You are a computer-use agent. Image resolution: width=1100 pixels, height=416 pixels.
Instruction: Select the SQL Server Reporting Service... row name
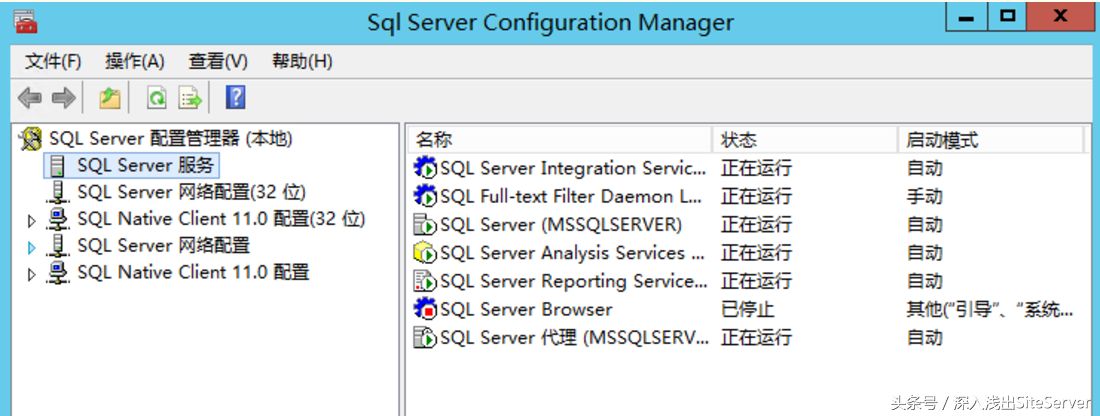574,281
